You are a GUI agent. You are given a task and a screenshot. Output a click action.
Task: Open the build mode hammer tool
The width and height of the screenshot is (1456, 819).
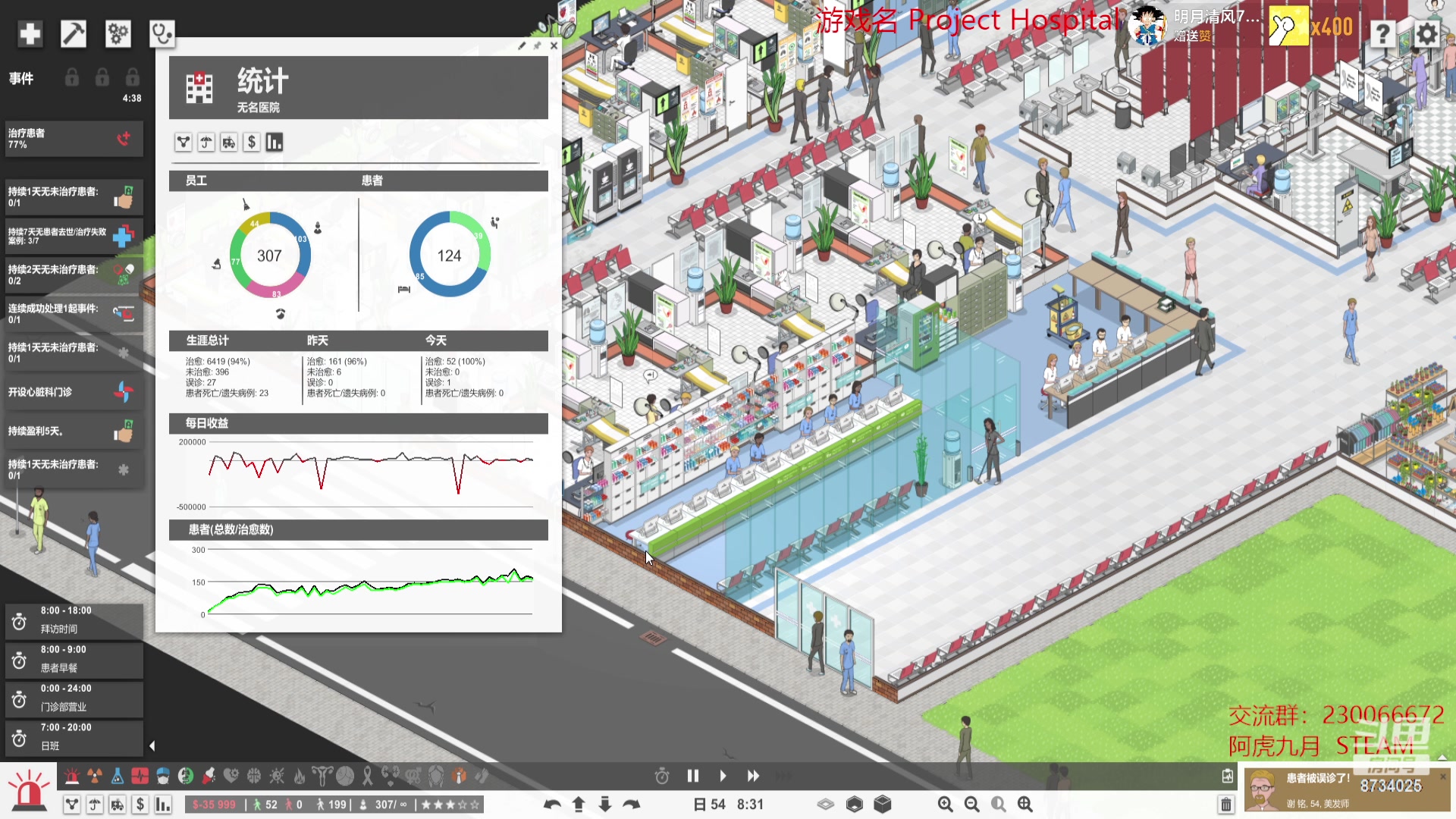pos(74,33)
